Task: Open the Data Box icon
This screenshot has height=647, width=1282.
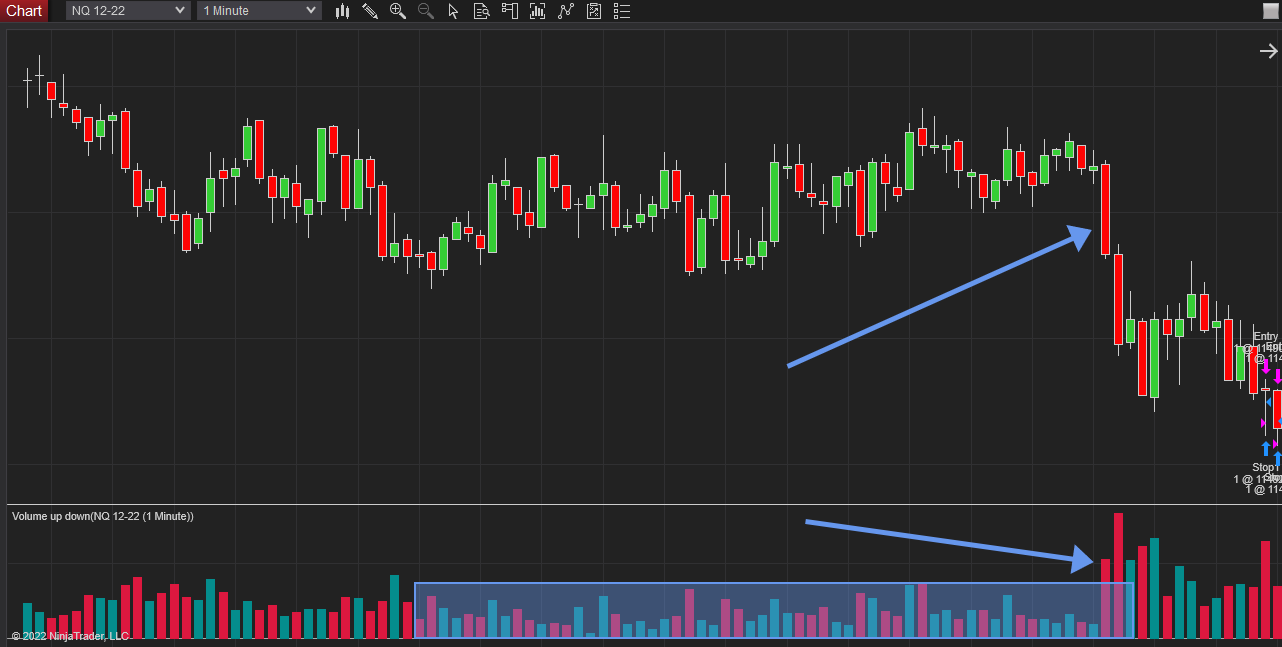Action: coord(481,11)
